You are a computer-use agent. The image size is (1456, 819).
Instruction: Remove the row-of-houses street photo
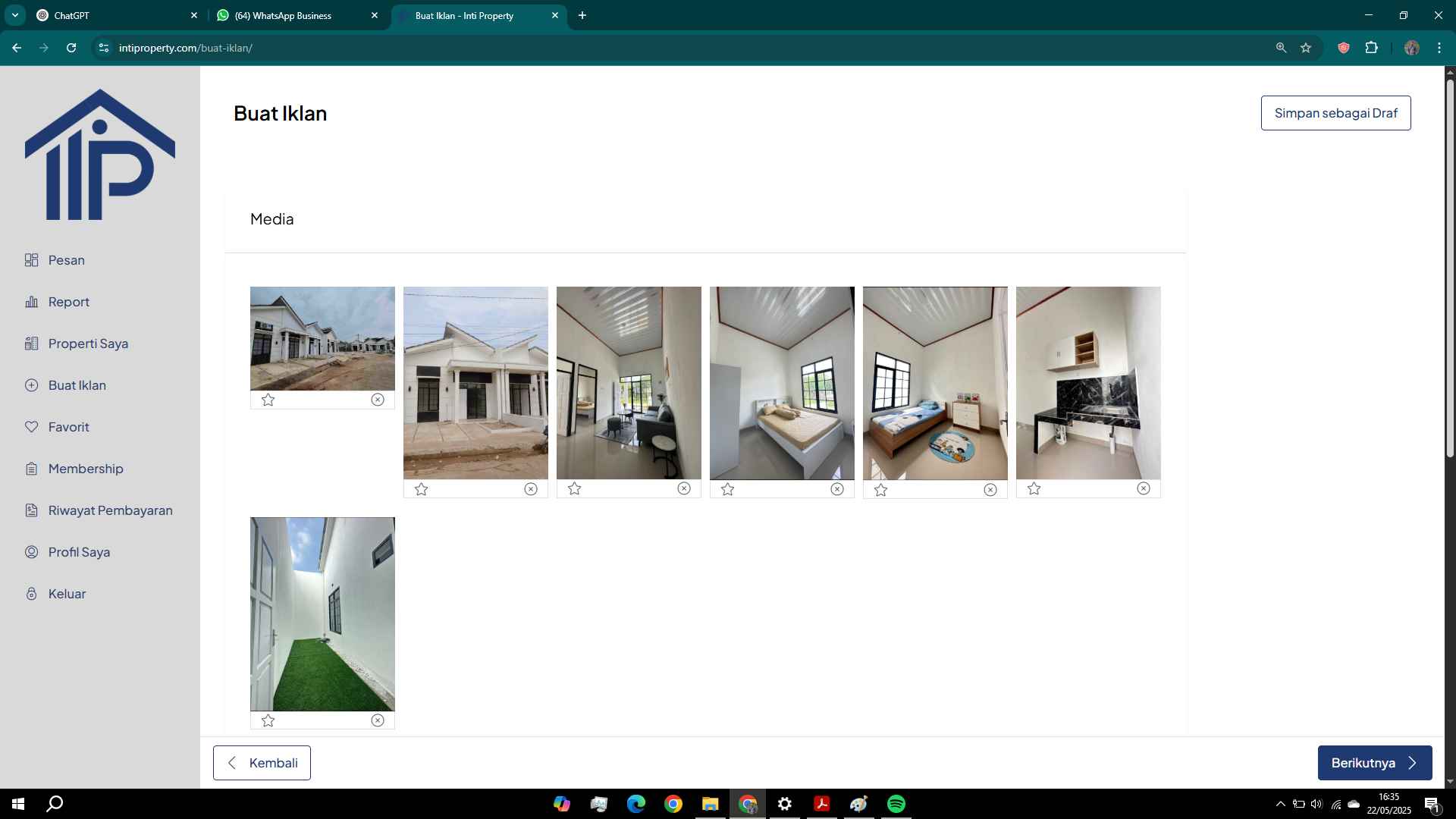(378, 400)
